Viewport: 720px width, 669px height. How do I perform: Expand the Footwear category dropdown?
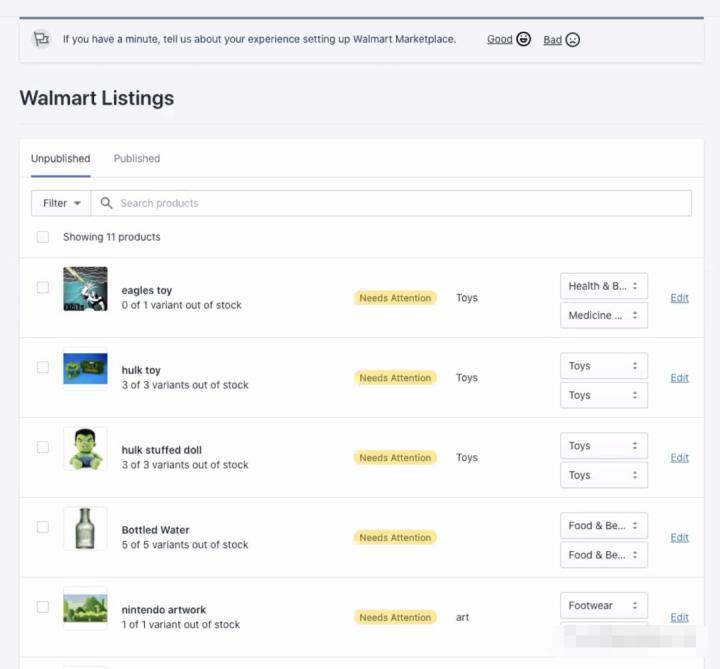pos(604,605)
